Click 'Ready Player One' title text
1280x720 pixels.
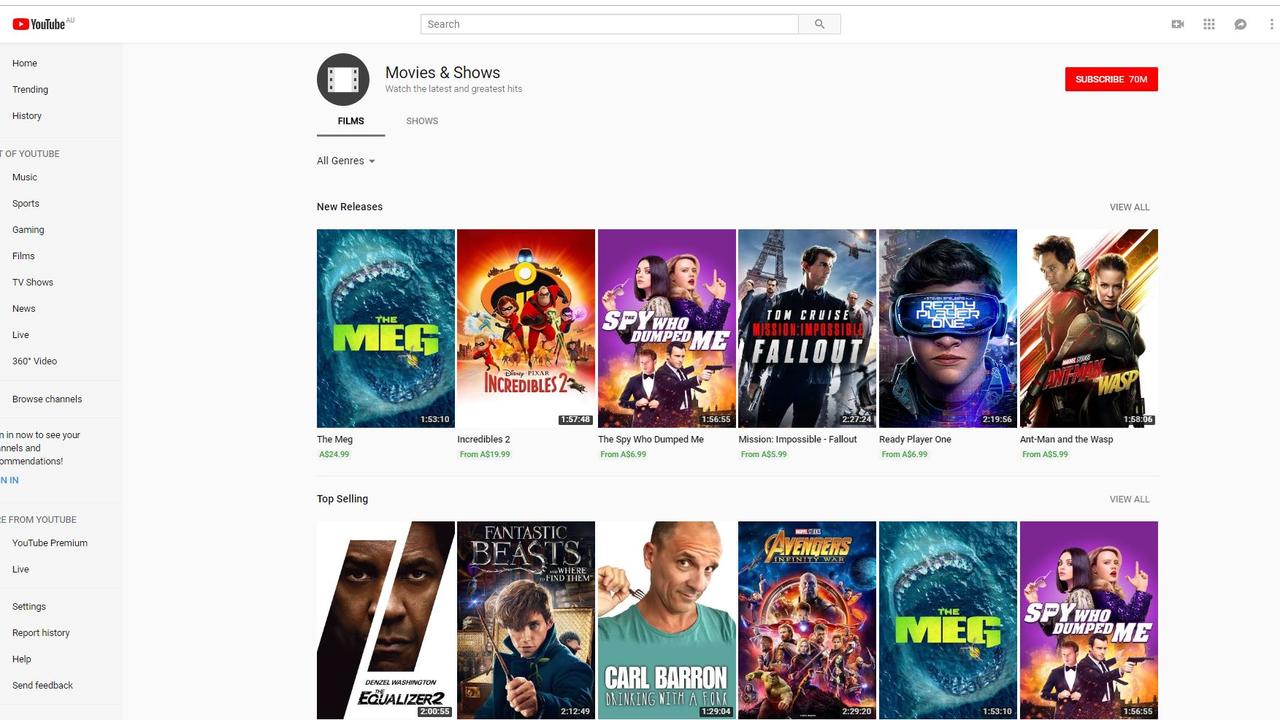coord(915,439)
